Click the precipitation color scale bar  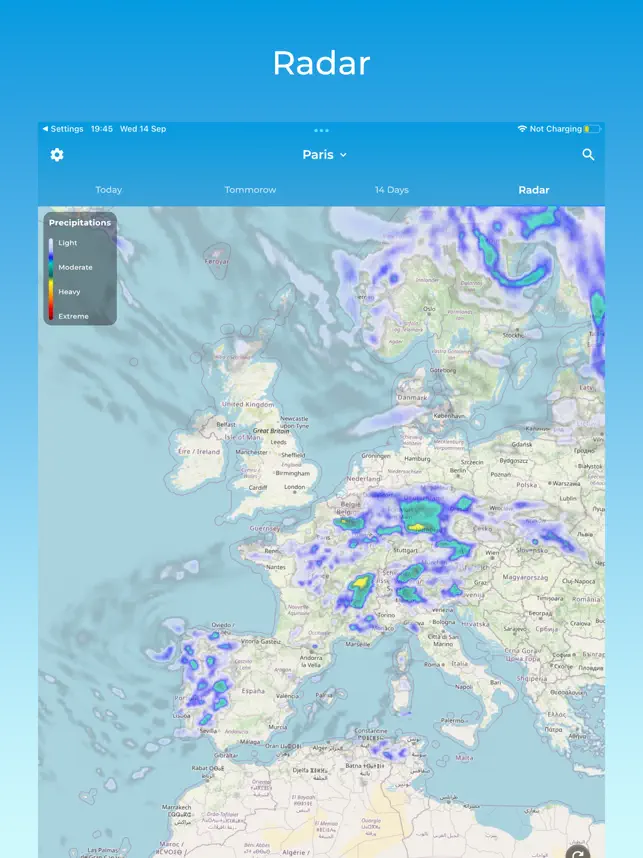coord(51,279)
